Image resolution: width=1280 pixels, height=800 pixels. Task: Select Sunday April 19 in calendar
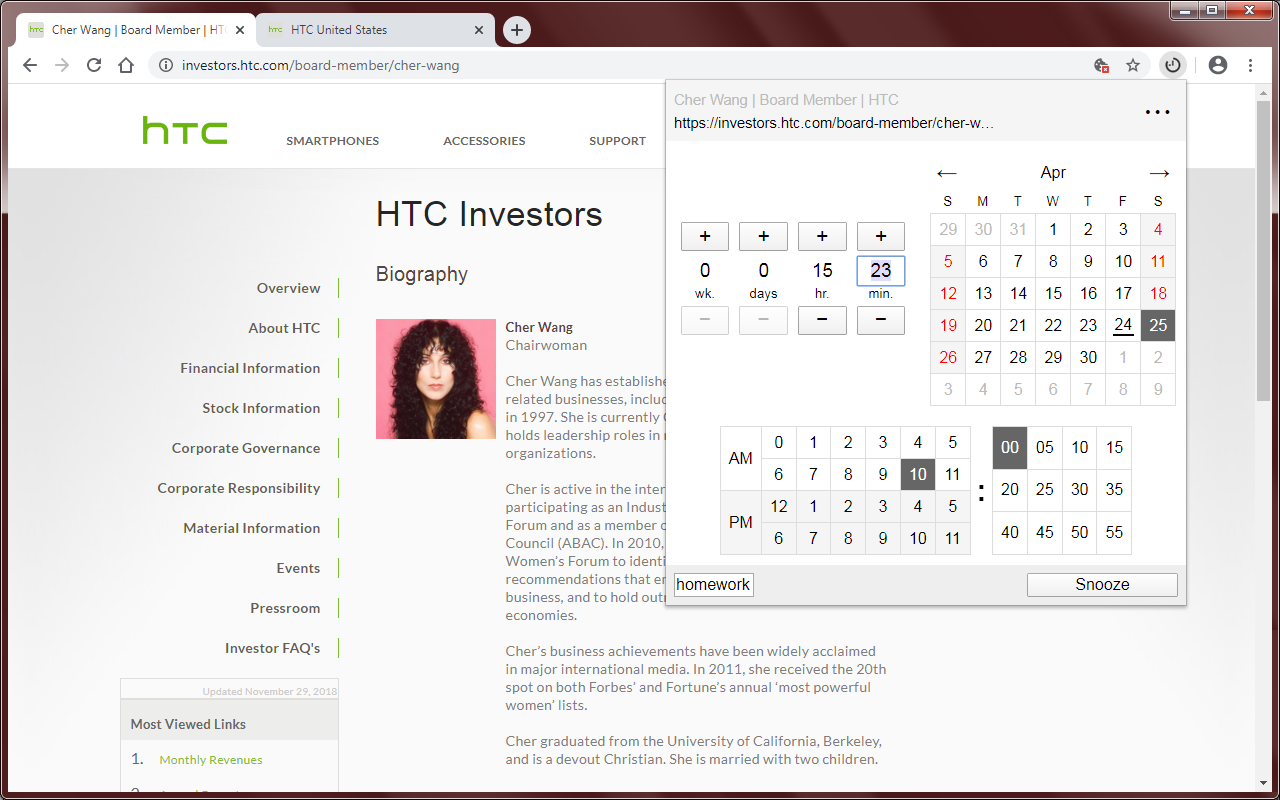coord(948,325)
